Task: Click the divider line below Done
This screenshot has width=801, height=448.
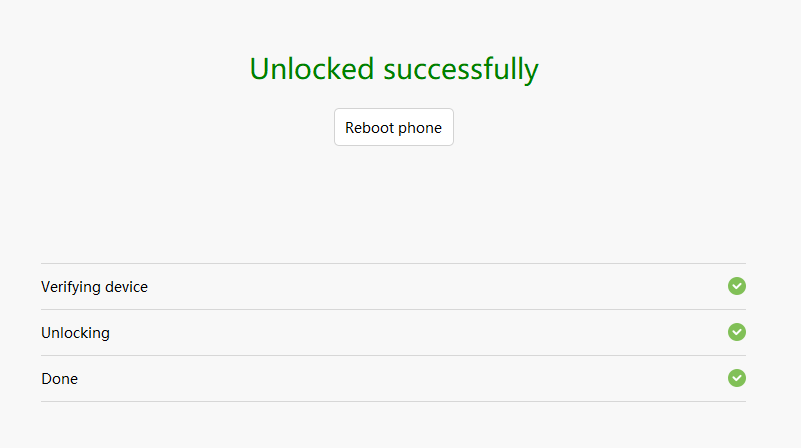Action: coord(393,402)
